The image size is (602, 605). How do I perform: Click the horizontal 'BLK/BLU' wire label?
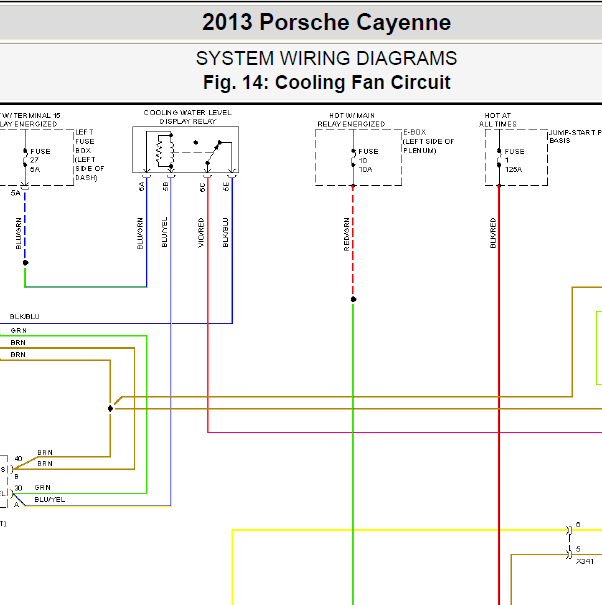click(x=24, y=316)
